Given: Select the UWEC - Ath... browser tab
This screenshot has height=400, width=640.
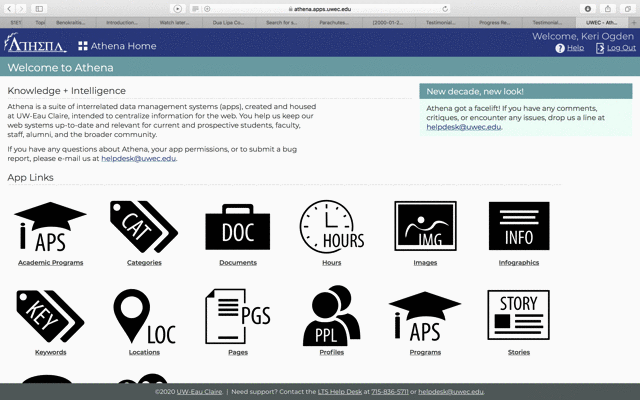Looking at the screenshot, I should click(x=601, y=22).
